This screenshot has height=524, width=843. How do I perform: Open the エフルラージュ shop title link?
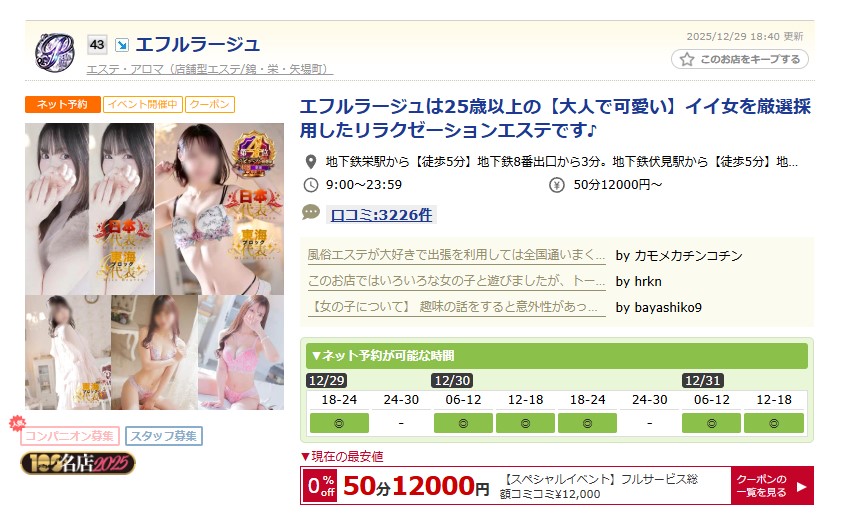pos(197,44)
